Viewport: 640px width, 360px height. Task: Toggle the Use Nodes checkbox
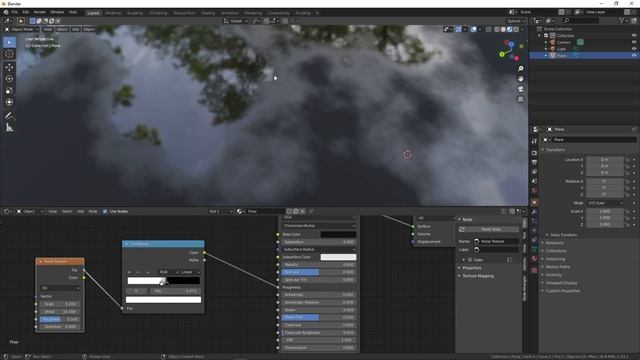(x=105, y=211)
